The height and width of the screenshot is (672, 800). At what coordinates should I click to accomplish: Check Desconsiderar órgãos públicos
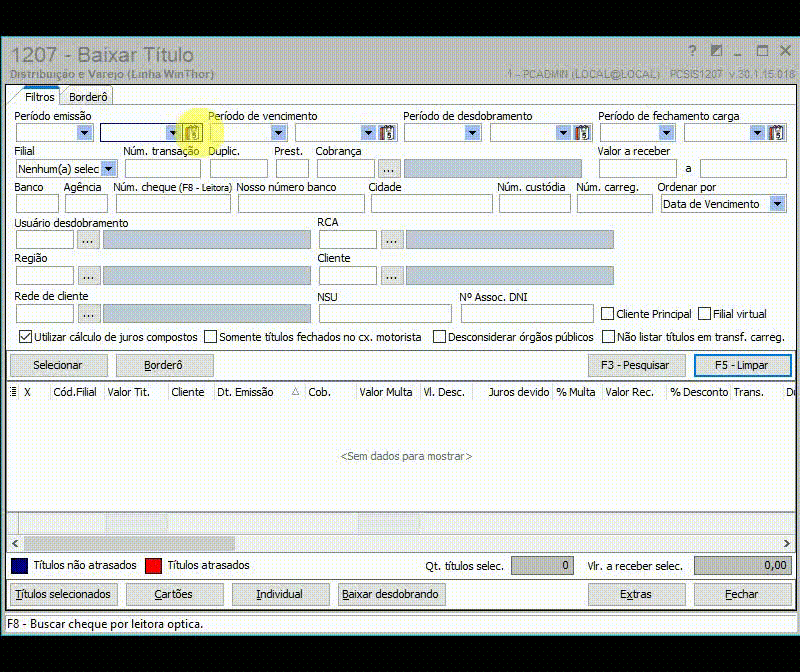(439, 337)
